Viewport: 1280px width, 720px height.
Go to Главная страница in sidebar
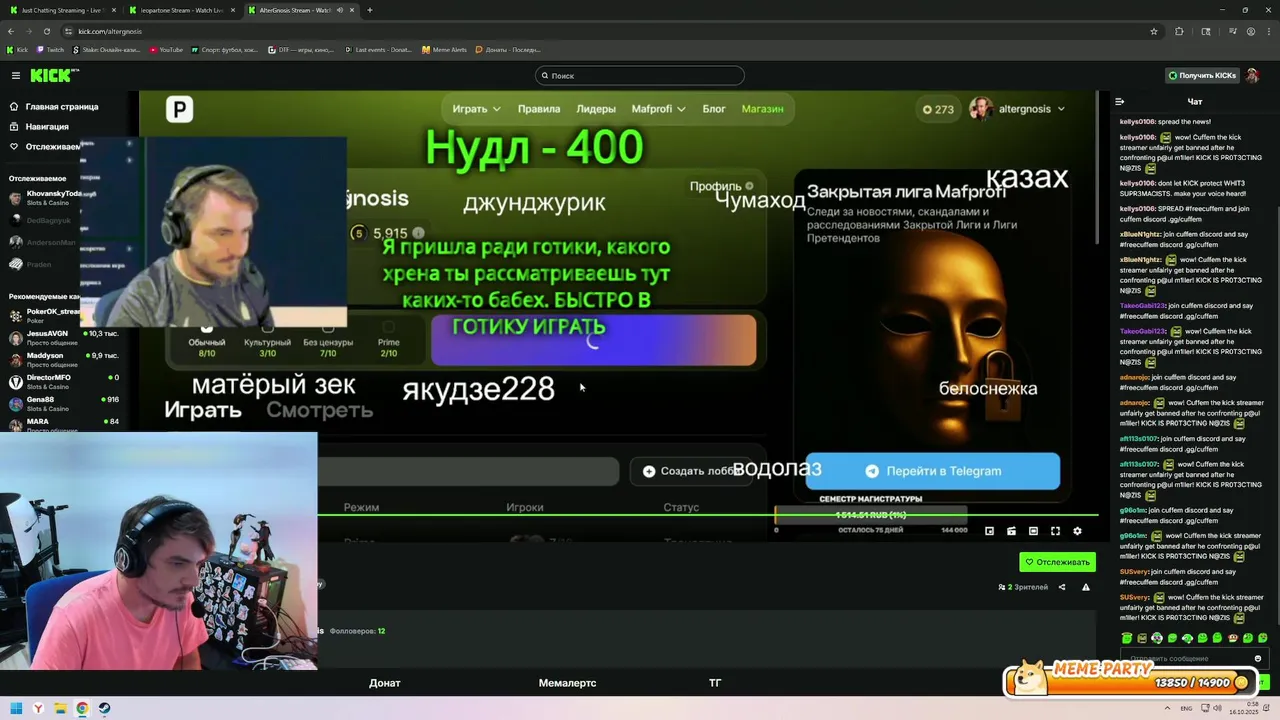54,107
